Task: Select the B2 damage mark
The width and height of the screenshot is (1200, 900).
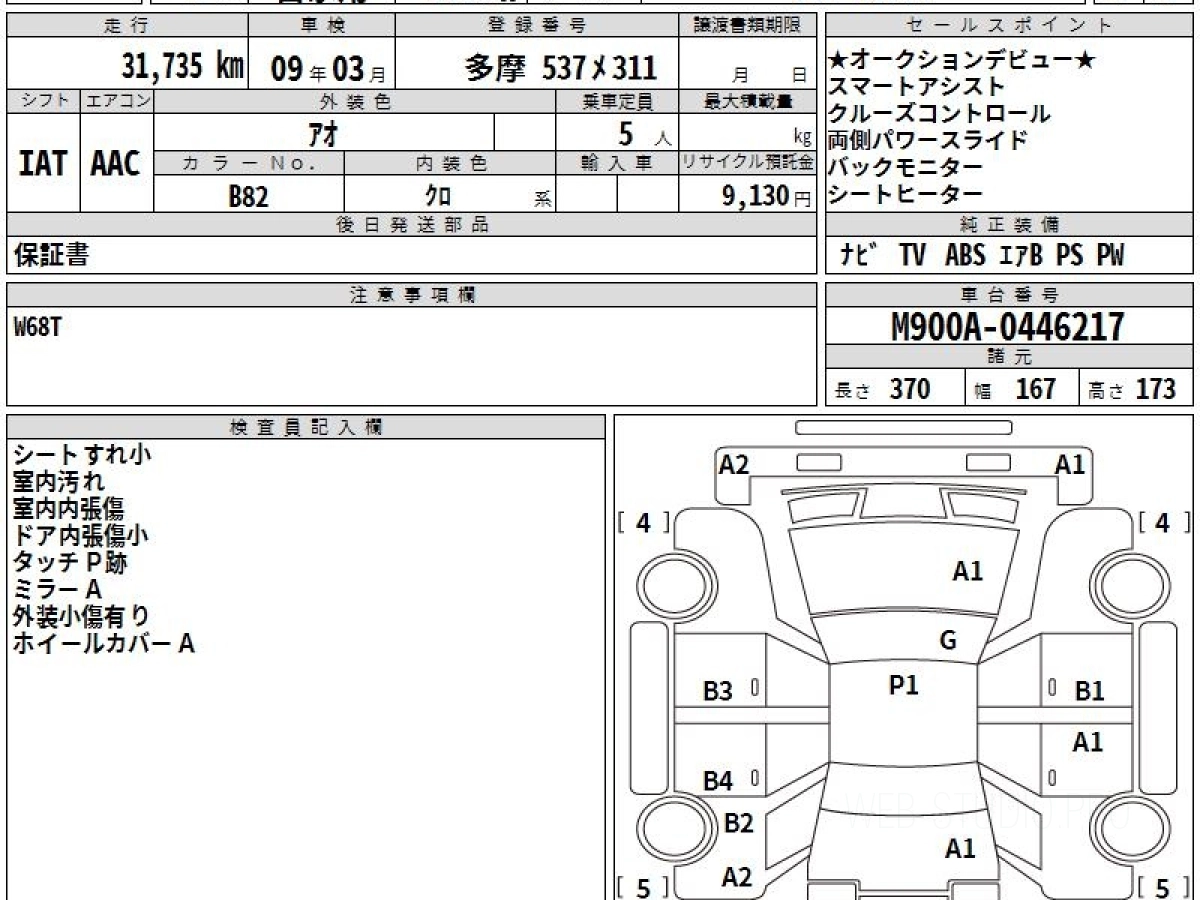Action: pyautogui.click(x=738, y=823)
